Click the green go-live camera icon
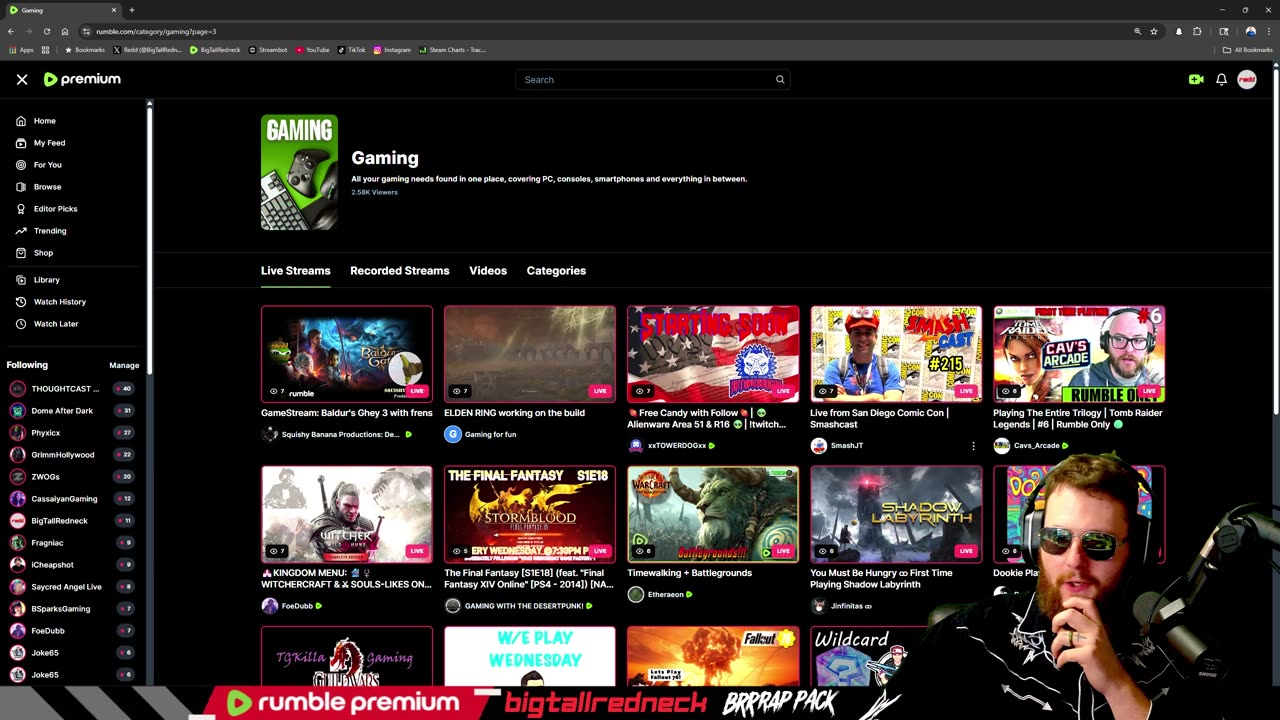 point(1196,80)
